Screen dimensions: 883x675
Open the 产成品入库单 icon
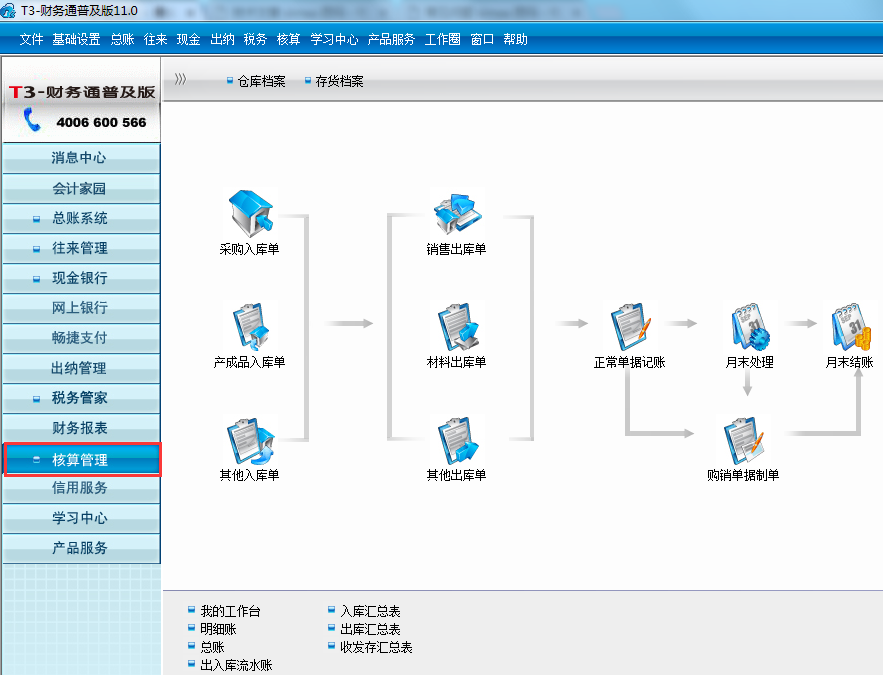(x=249, y=328)
